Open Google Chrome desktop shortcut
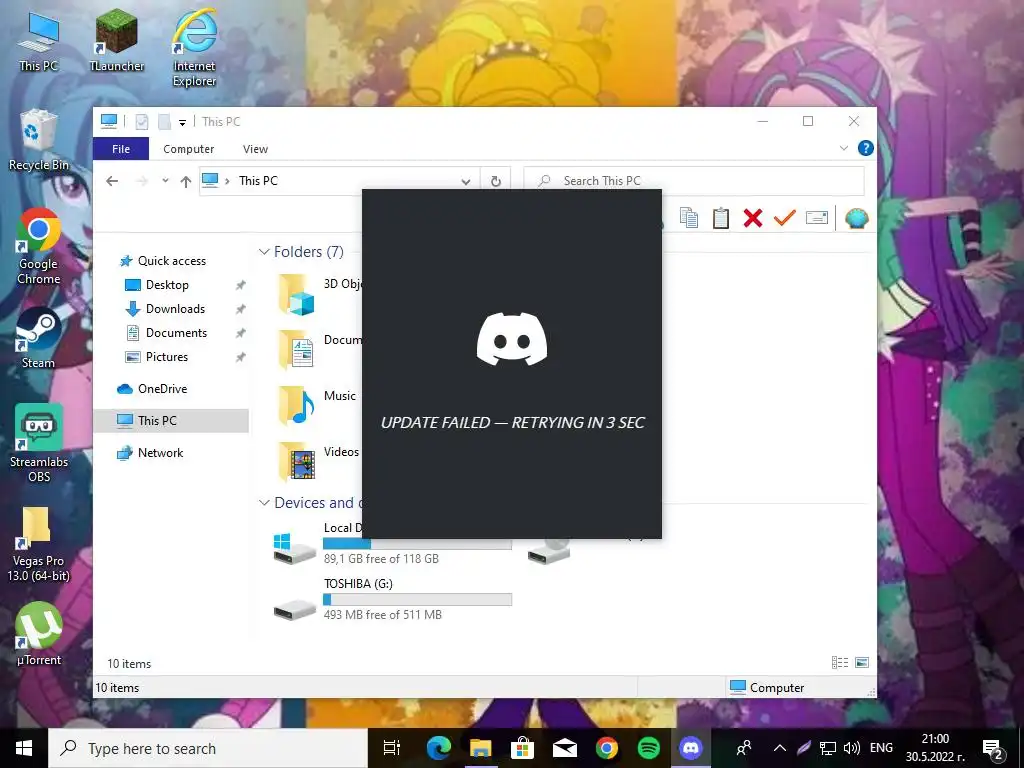 (39, 247)
